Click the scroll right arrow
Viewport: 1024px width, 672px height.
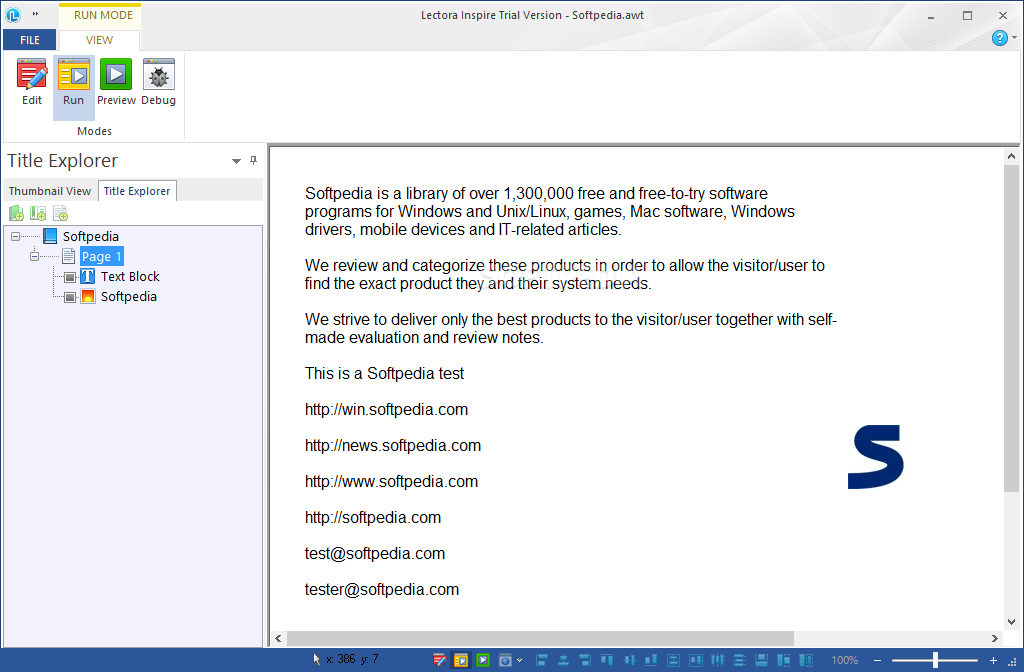click(x=995, y=638)
